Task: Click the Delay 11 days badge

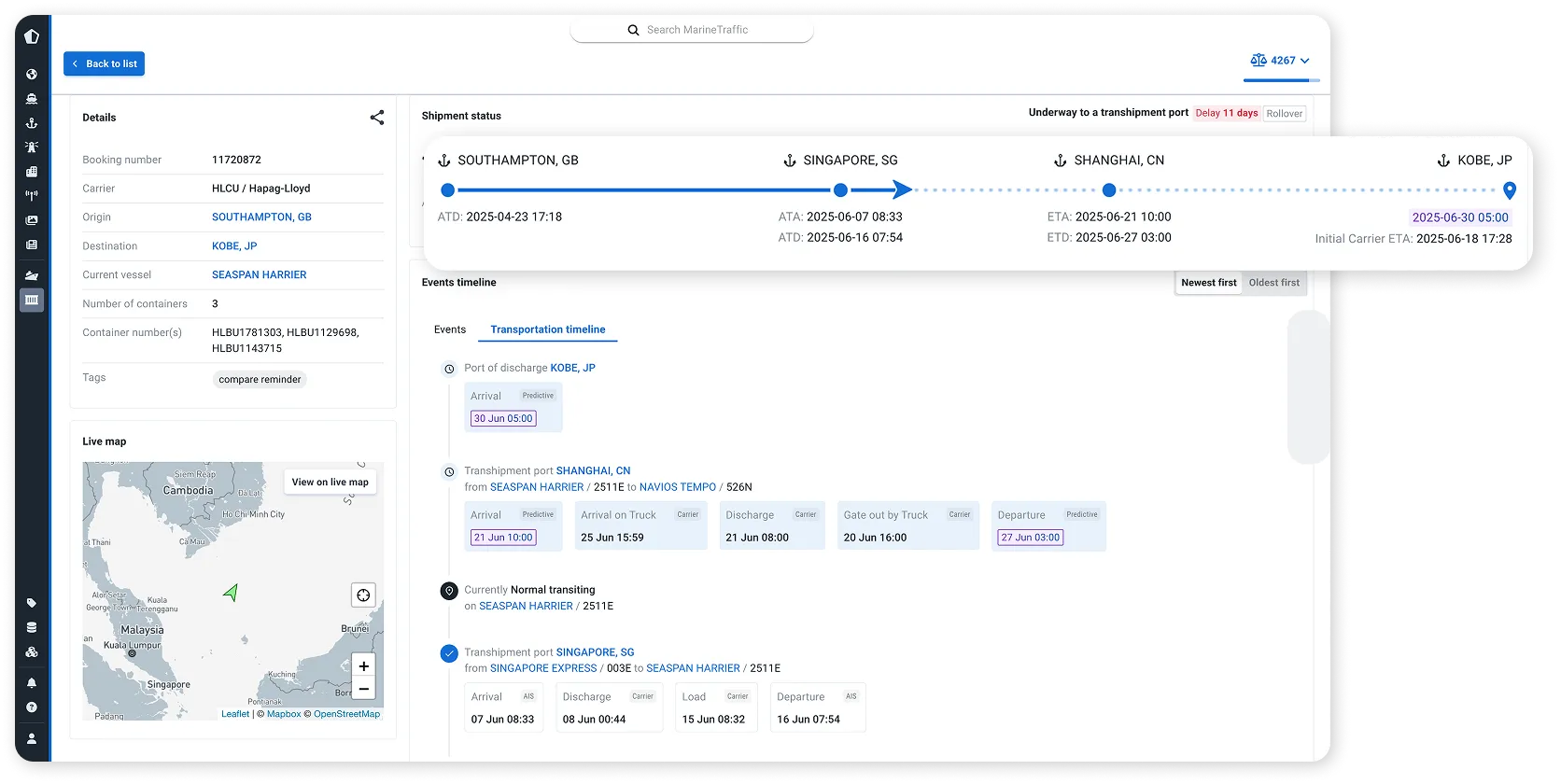Action: click(1227, 114)
